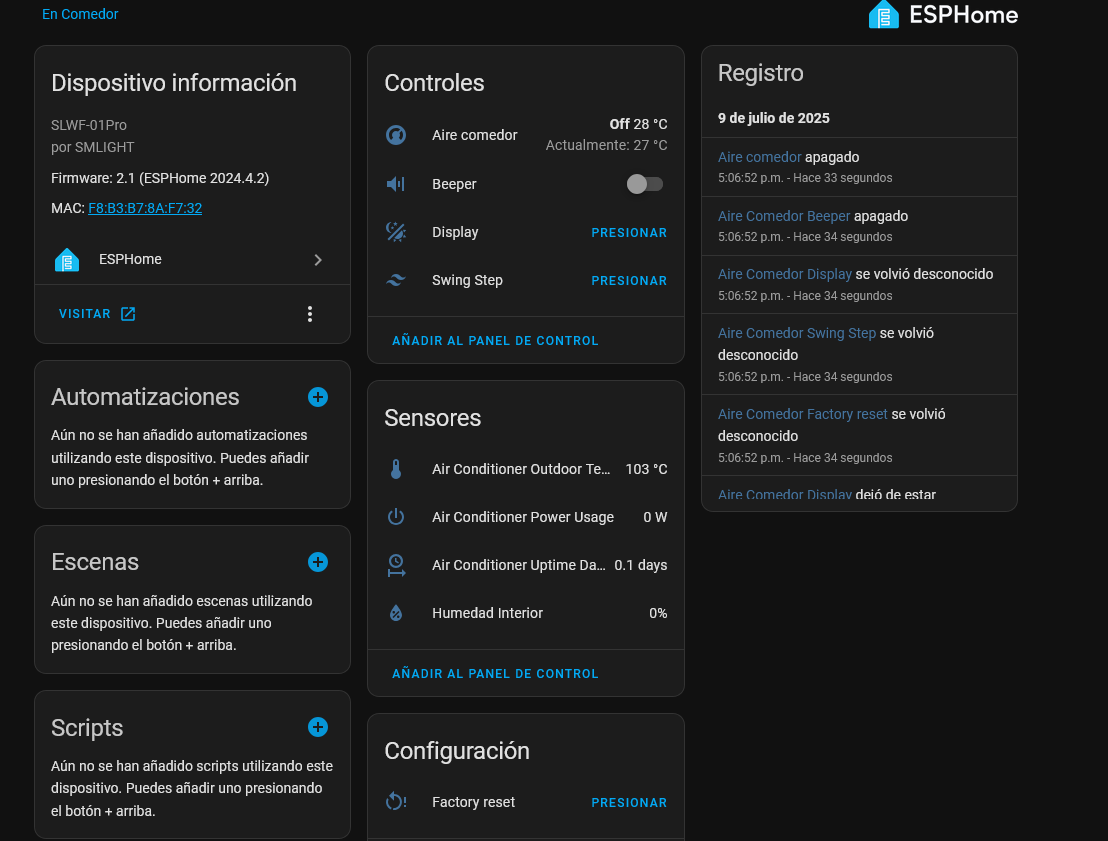Viewport: 1108px width, 841px height.
Task: Click the Beeper speaker icon
Action: point(396,184)
